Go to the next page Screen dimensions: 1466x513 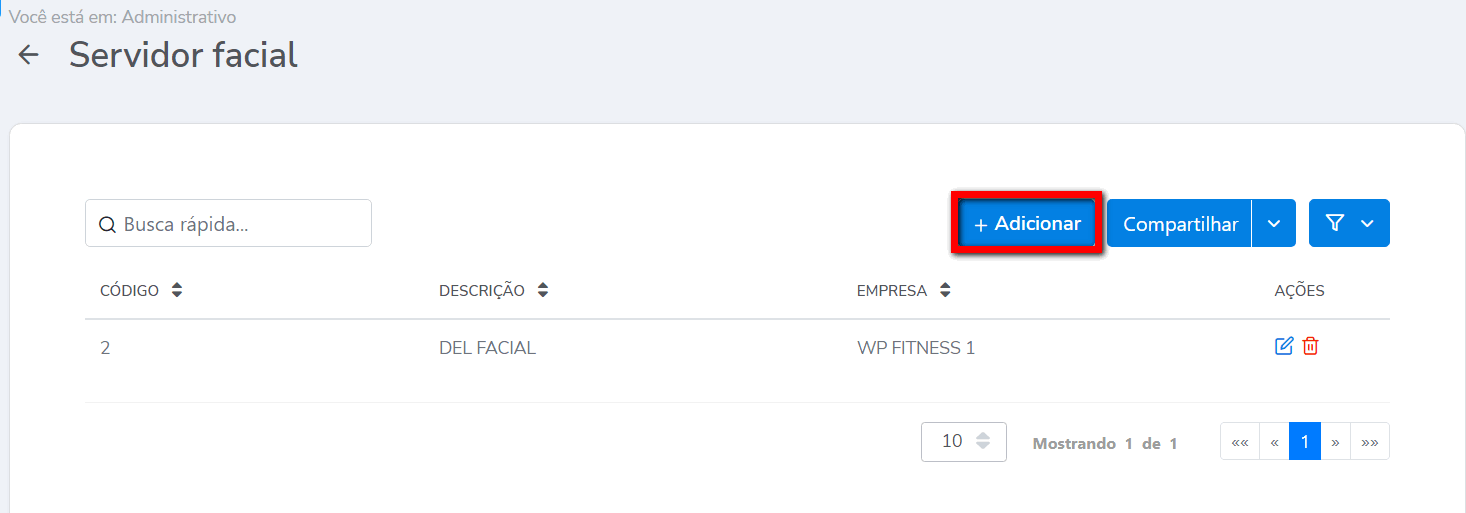pos(1336,441)
